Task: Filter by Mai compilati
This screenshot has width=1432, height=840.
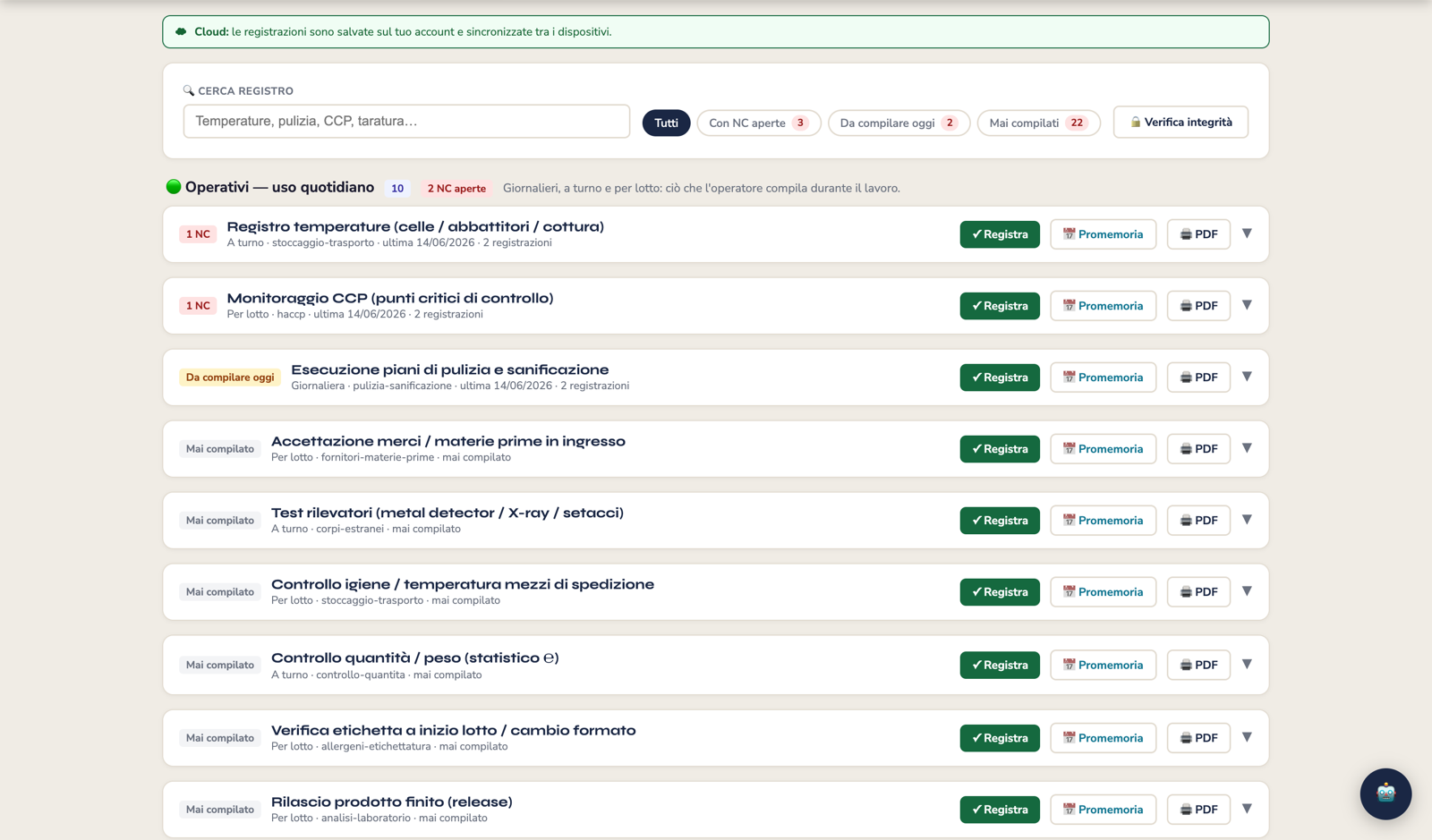Action: point(1038,123)
